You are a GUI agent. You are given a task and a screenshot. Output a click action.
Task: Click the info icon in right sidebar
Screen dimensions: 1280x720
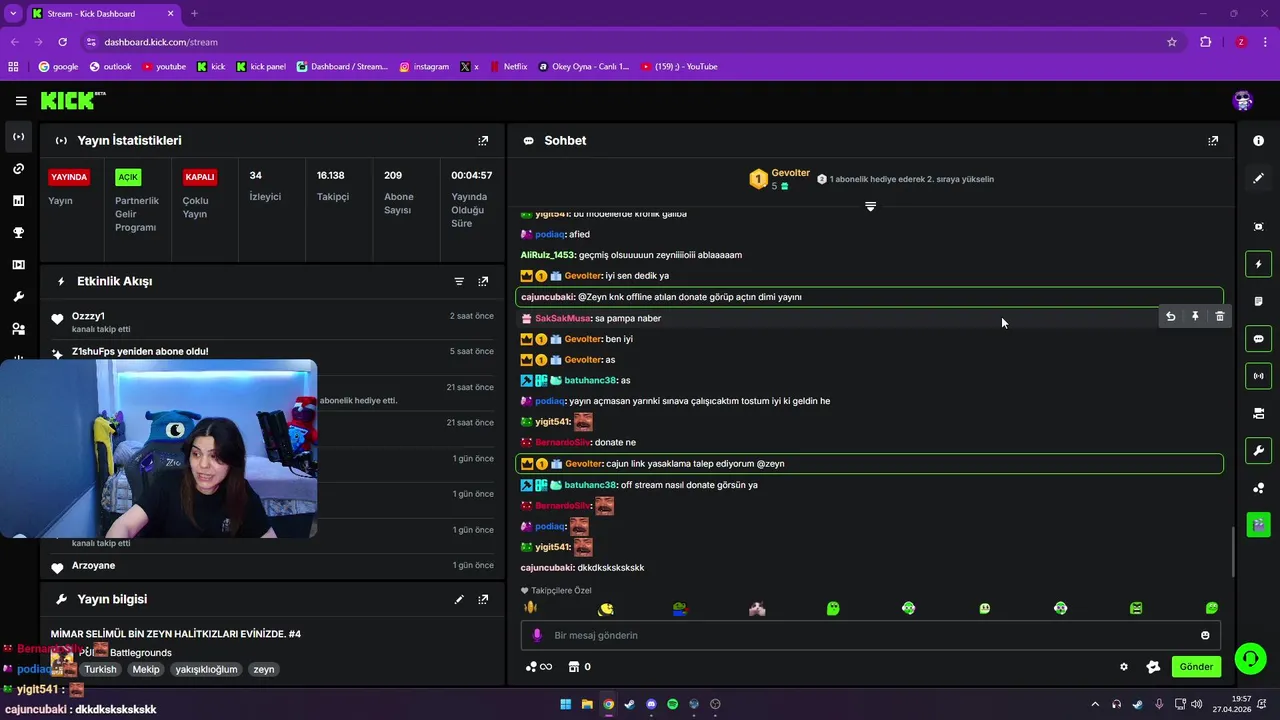1258,141
